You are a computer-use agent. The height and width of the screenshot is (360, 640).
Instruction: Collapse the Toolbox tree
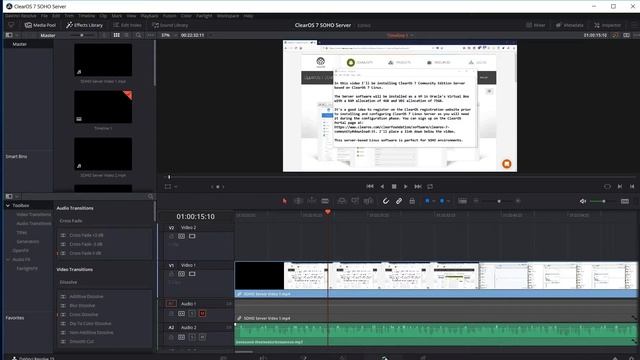click(8, 205)
